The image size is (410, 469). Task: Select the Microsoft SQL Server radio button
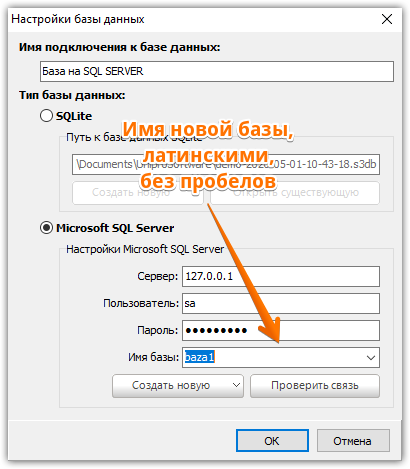pos(46,228)
